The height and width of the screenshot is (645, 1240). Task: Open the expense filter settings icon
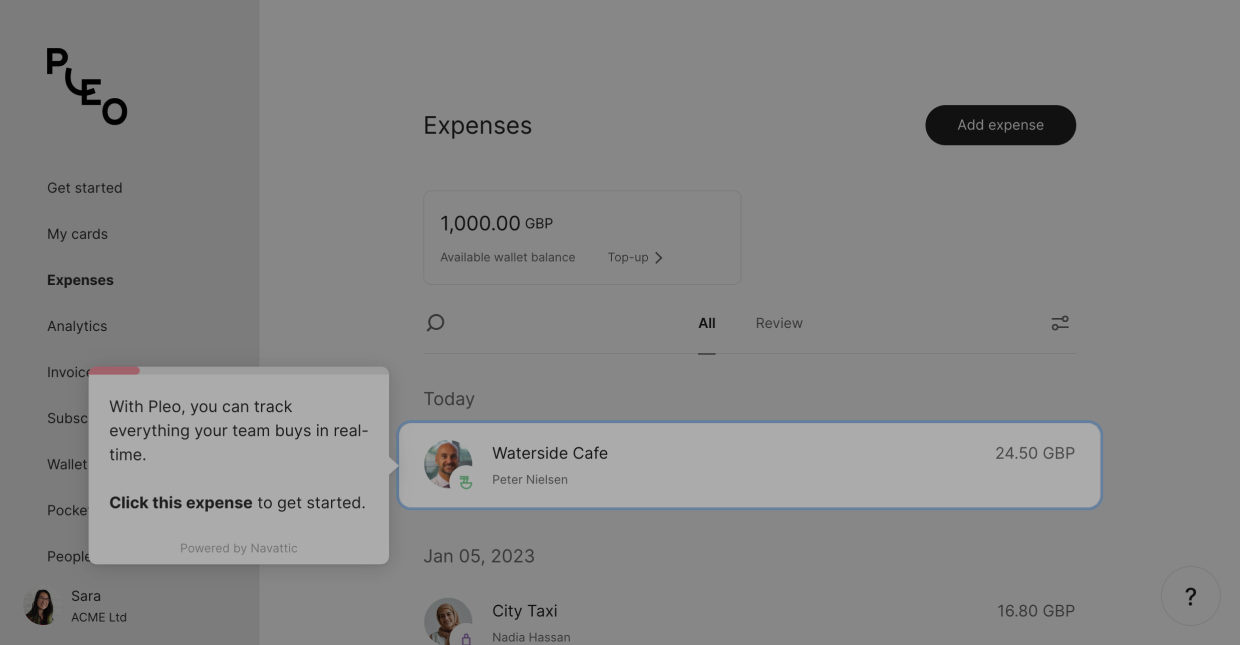[x=1060, y=323]
